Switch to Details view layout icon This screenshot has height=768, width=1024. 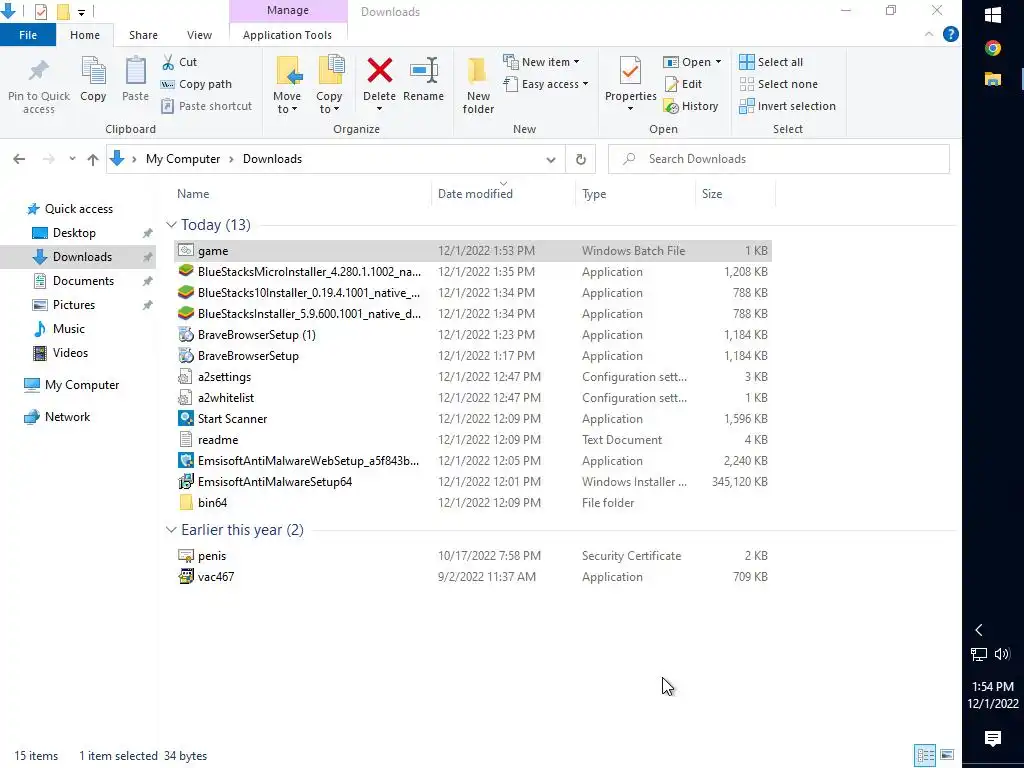point(925,756)
